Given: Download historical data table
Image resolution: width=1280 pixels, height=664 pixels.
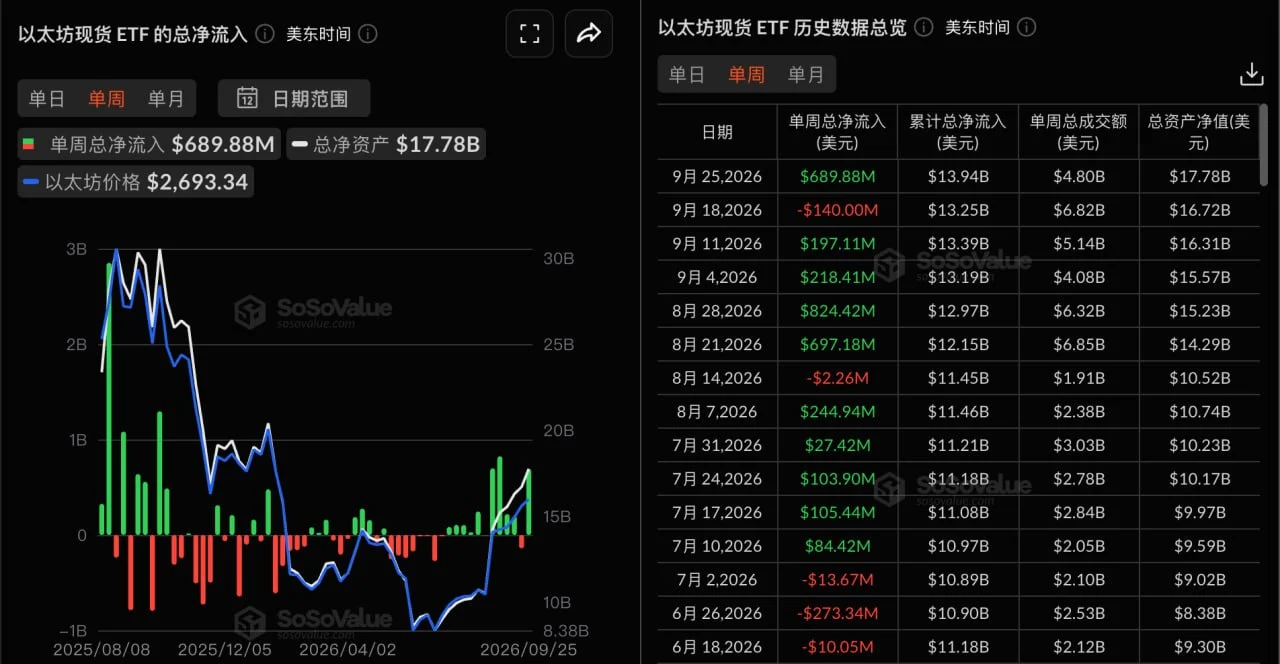Looking at the screenshot, I should point(1251,74).
